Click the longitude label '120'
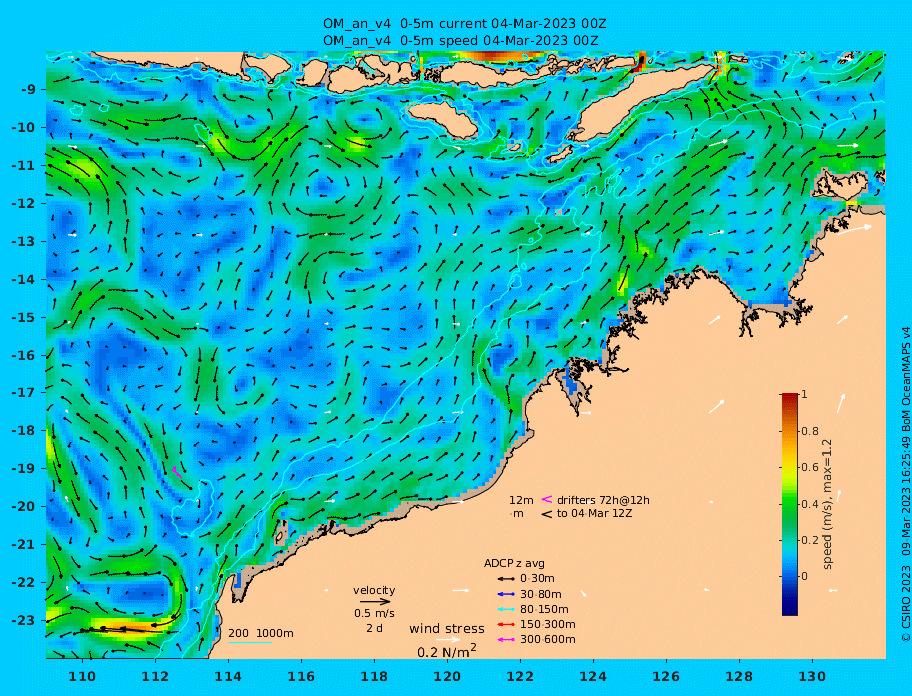The width and height of the screenshot is (912, 696). [x=447, y=676]
